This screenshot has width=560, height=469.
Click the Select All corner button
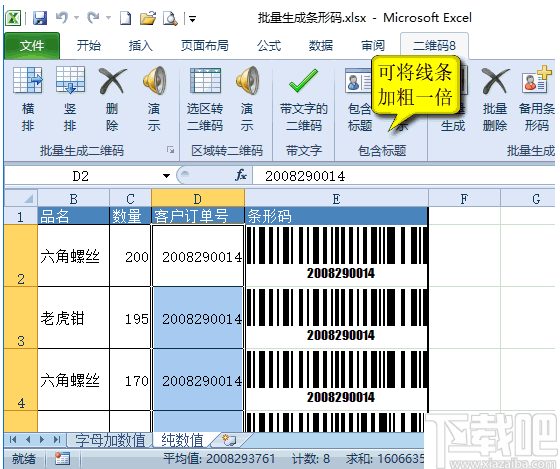(21, 198)
